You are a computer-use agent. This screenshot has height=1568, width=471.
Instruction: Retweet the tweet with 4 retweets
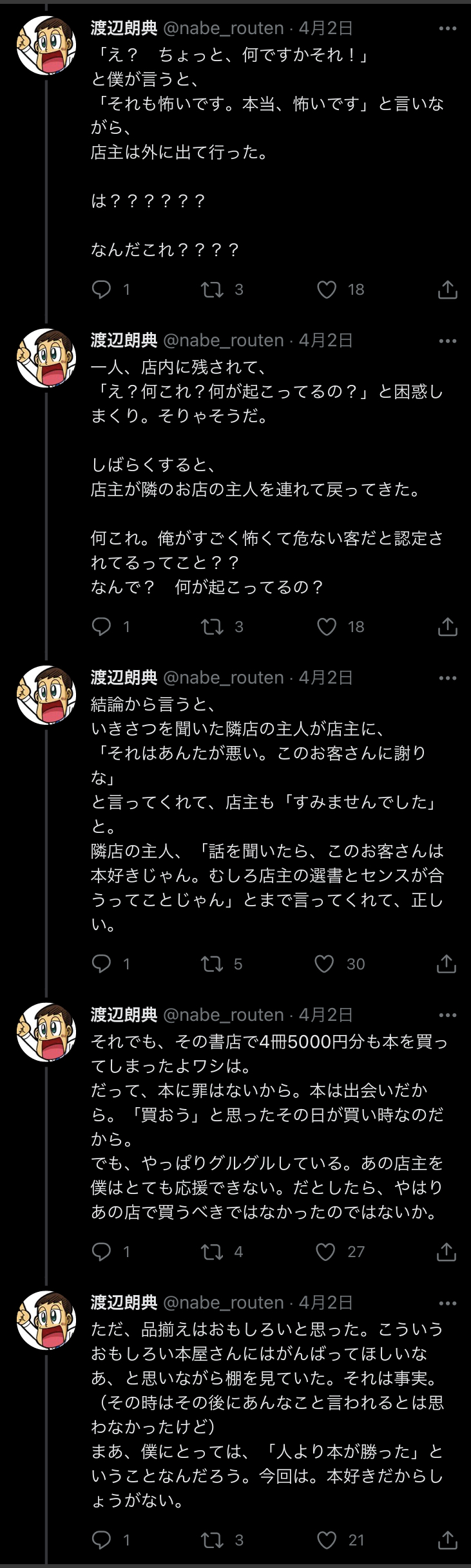click(x=212, y=1251)
